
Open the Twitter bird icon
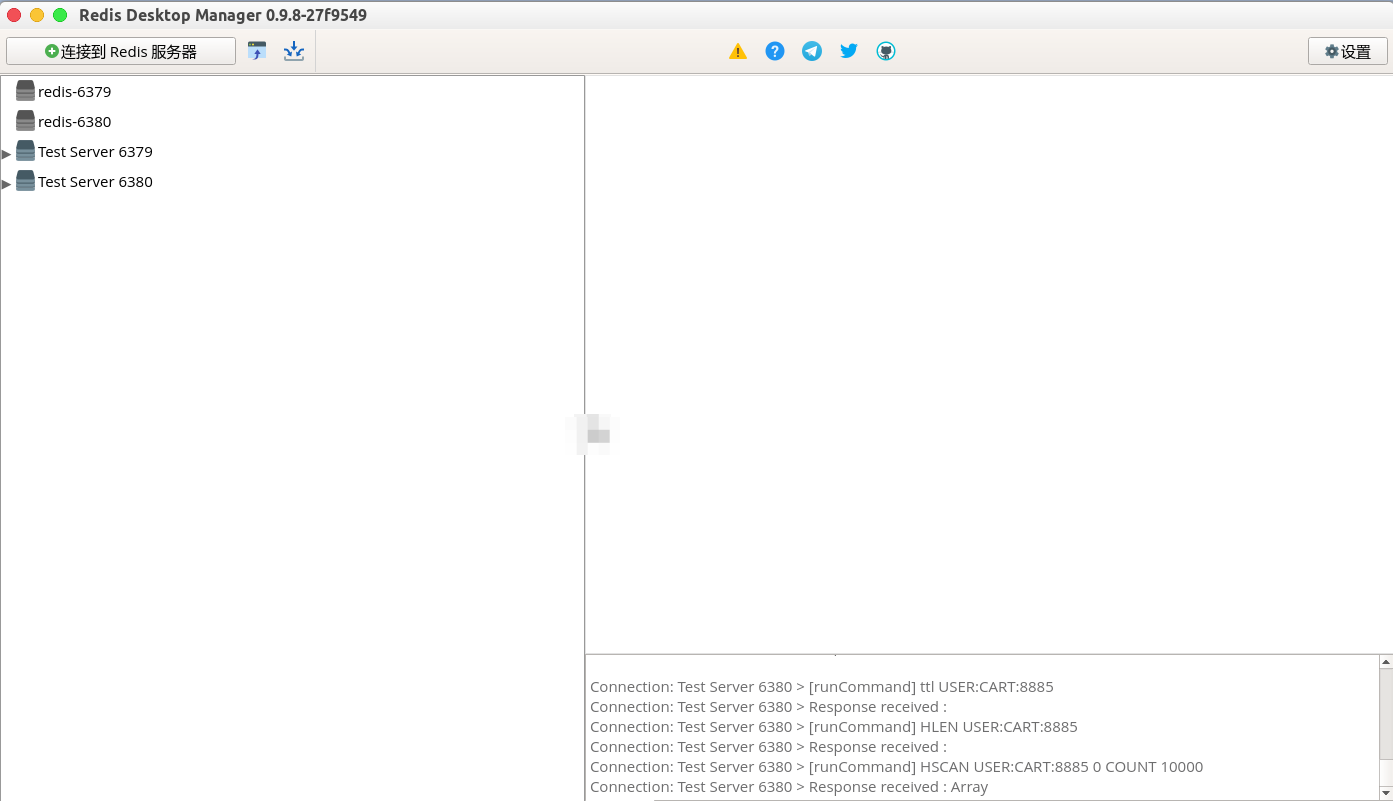849,51
